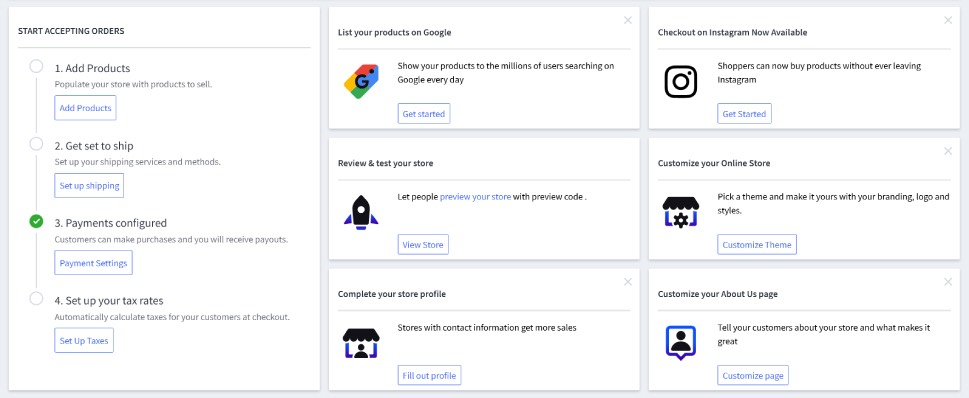Click the green Payments configured checkmark

[36, 221]
